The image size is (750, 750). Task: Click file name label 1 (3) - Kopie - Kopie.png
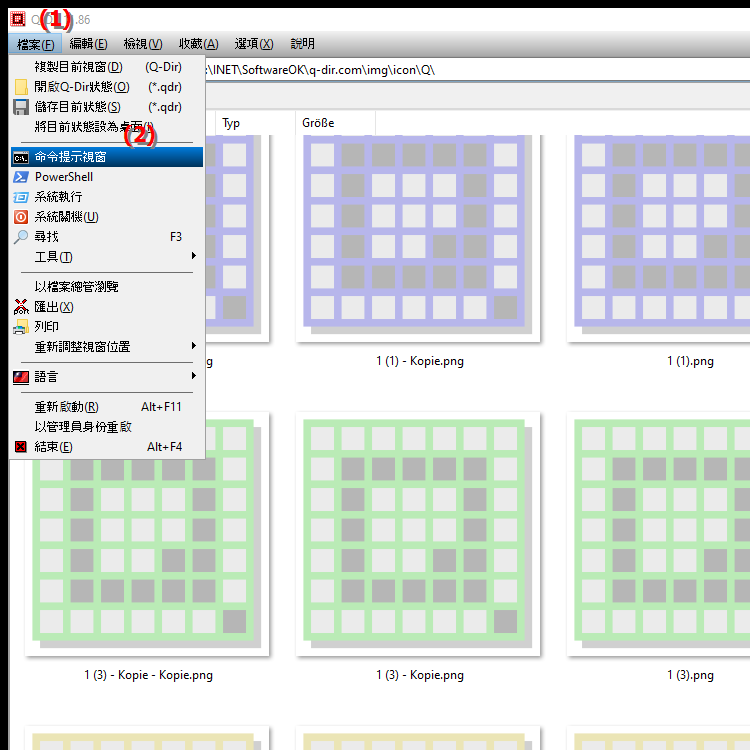point(149,675)
